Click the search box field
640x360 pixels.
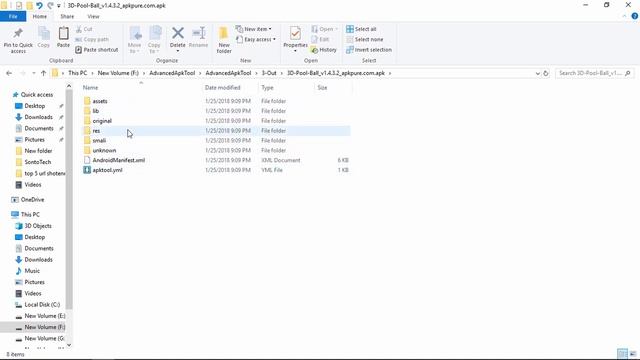[x=594, y=73]
